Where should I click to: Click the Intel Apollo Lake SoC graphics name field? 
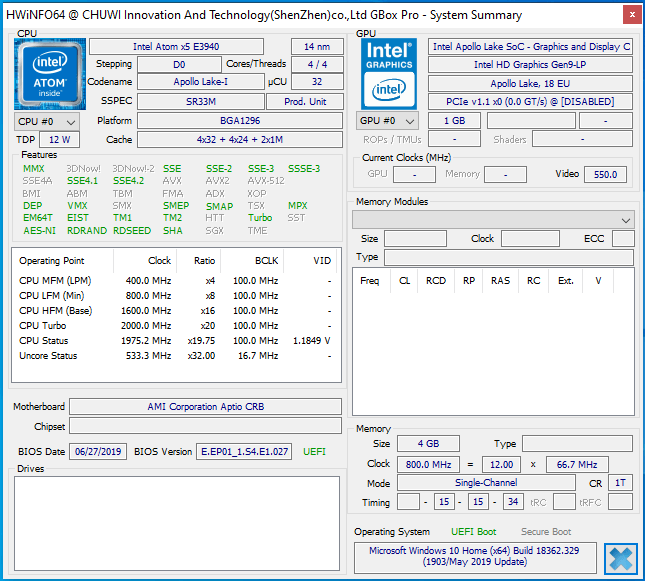(x=530, y=46)
